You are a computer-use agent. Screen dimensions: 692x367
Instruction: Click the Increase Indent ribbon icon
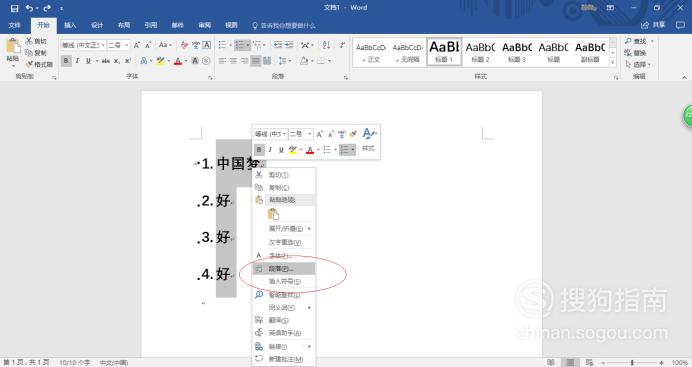[289, 45]
